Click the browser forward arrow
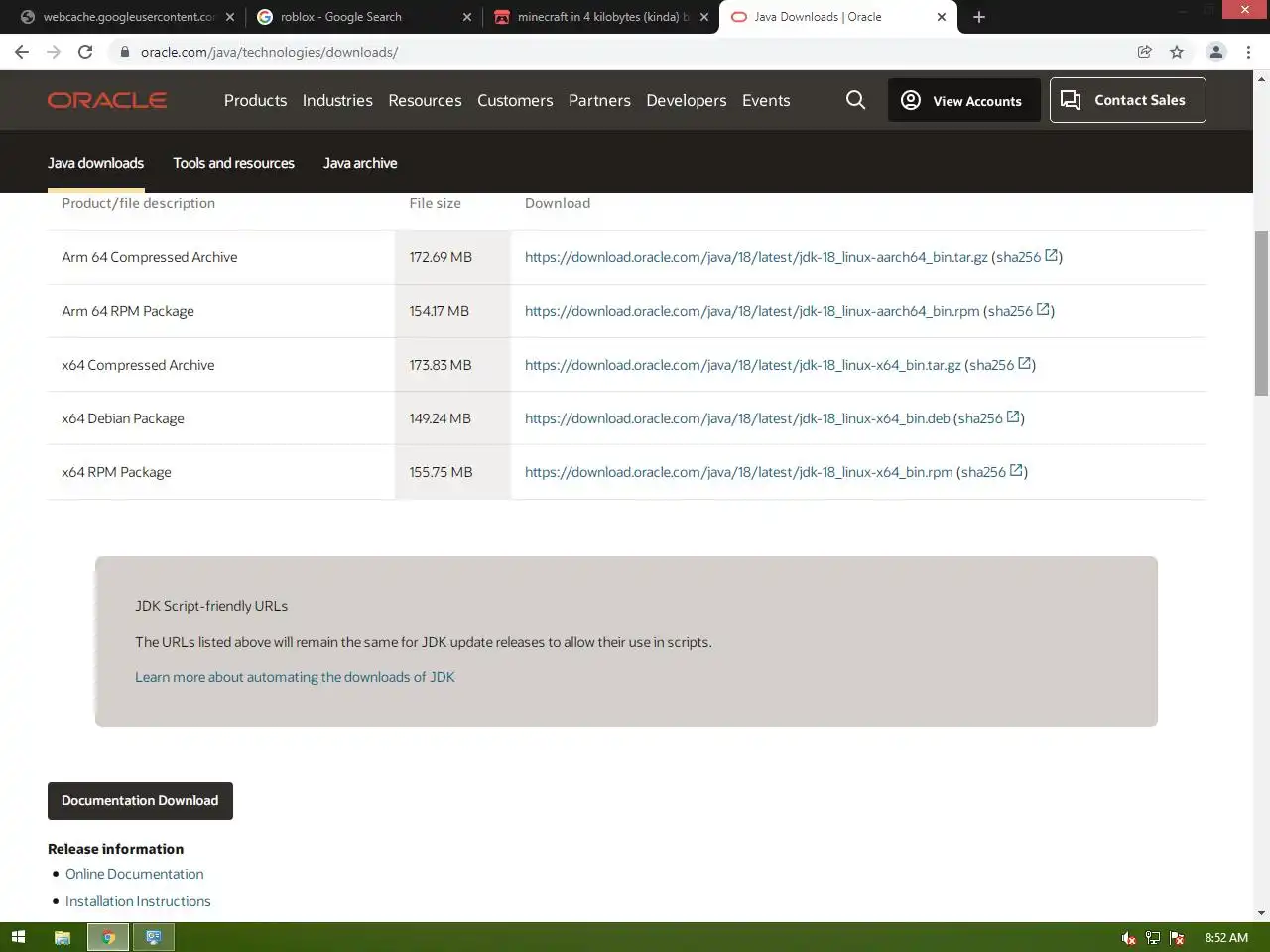 (54, 52)
